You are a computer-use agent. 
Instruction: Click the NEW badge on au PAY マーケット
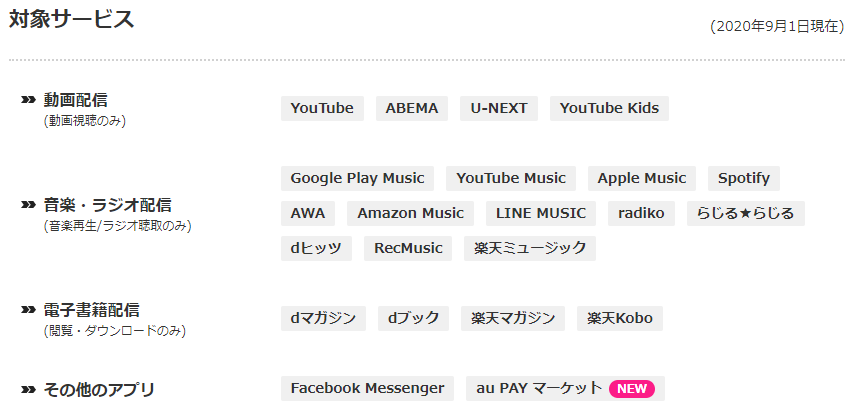click(x=632, y=388)
